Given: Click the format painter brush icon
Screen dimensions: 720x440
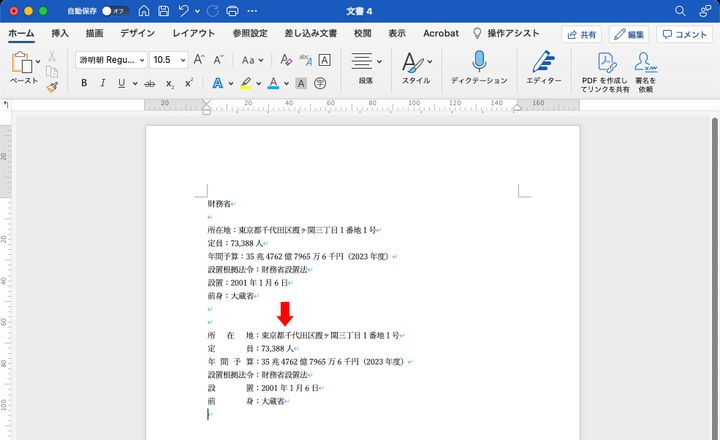Looking at the screenshot, I should click(51, 86).
